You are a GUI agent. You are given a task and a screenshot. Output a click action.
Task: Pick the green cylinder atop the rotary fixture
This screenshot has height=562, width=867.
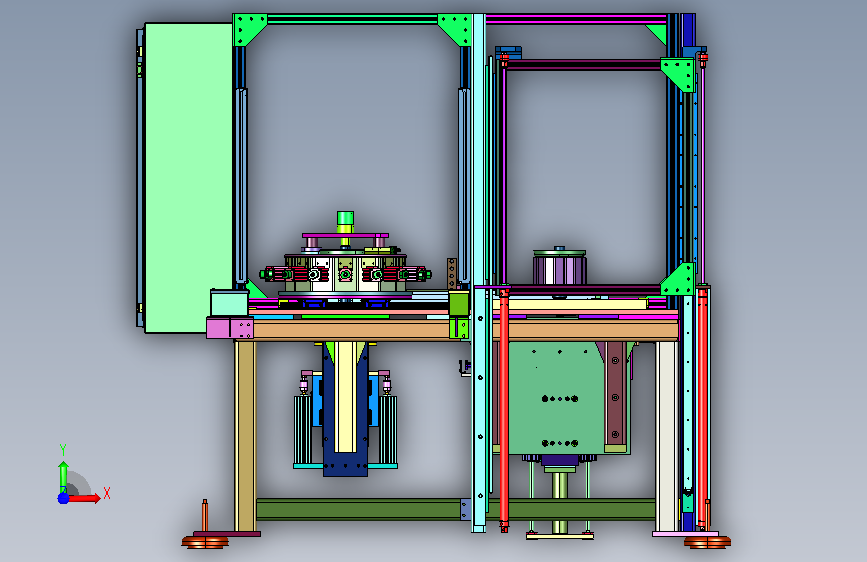coord(345,218)
